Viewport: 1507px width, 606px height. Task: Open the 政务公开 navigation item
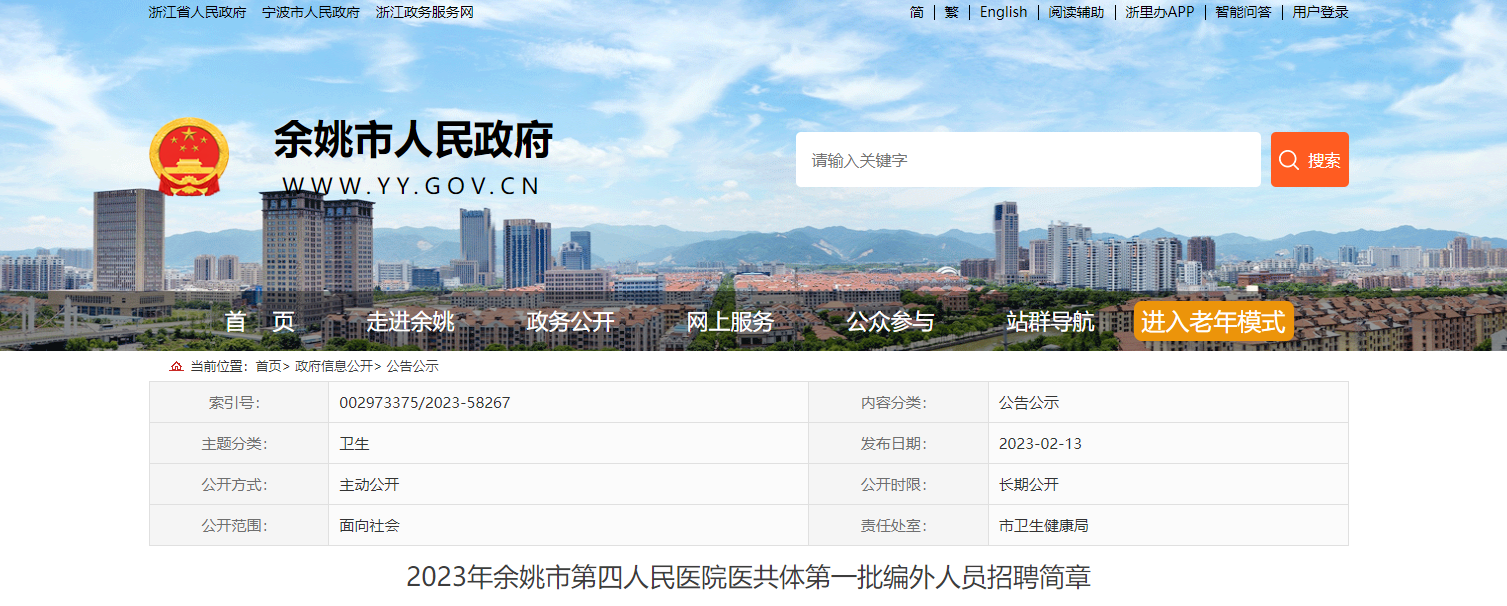(x=570, y=322)
